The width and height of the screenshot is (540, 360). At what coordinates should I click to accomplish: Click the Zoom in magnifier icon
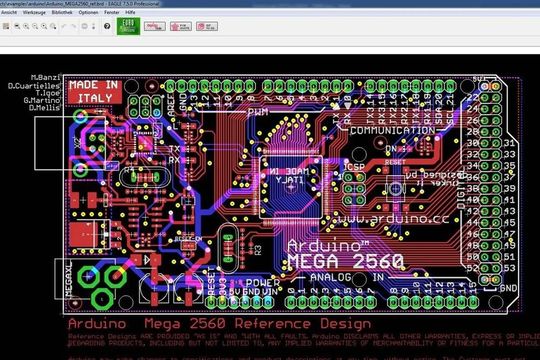pos(26,26)
